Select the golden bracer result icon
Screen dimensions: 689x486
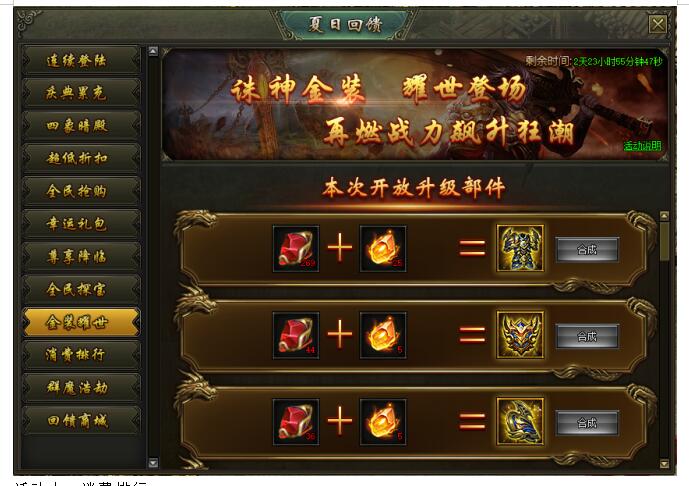click(520, 421)
